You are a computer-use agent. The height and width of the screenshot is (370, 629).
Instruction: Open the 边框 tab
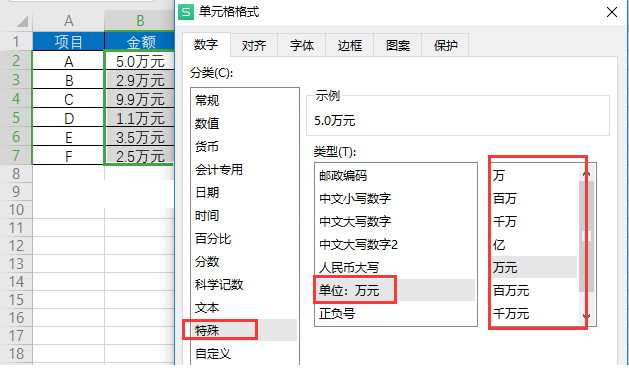[x=349, y=45]
